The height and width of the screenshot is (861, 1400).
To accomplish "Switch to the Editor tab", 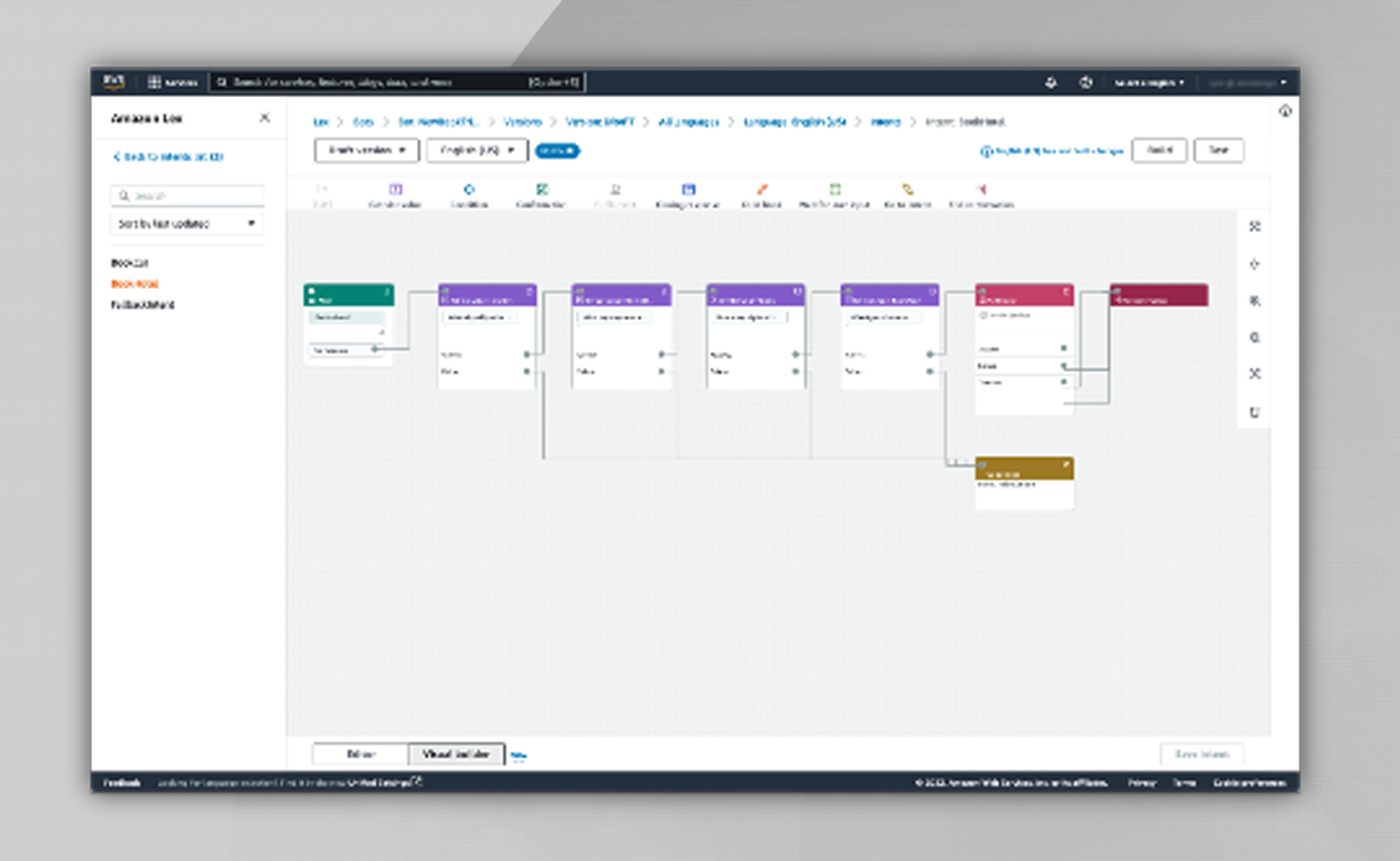I will coord(361,754).
